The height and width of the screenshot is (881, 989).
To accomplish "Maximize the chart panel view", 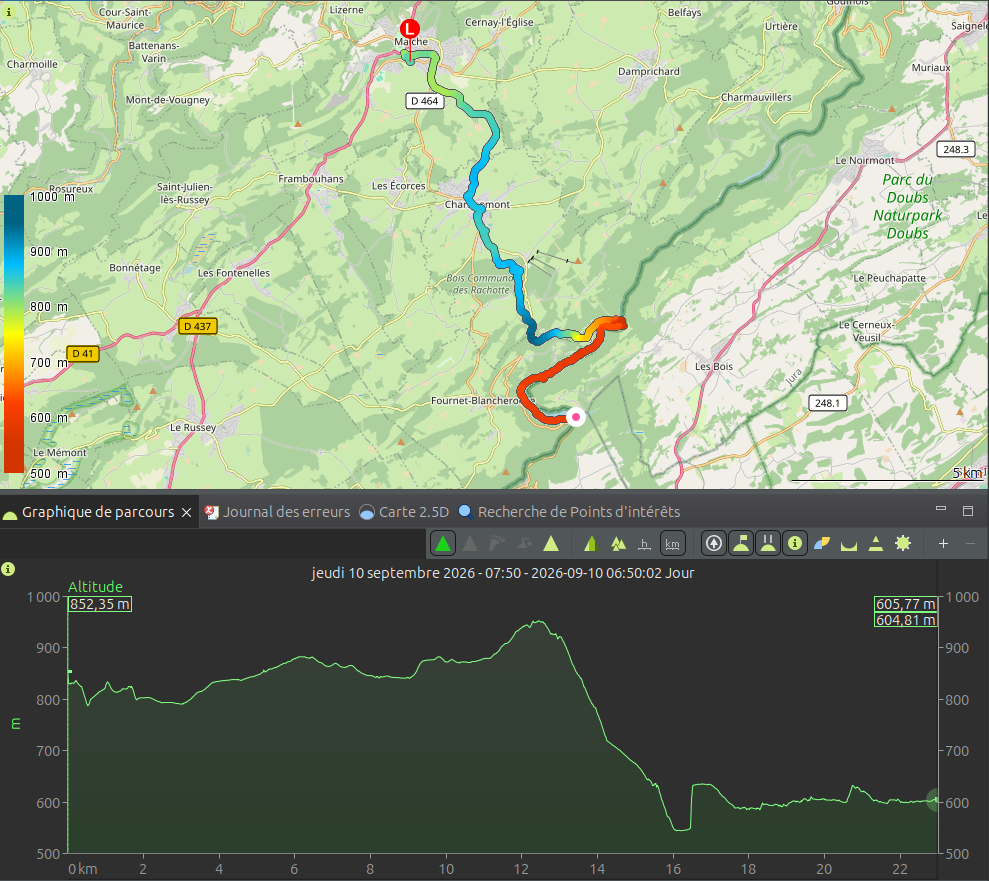I will [968, 511].
